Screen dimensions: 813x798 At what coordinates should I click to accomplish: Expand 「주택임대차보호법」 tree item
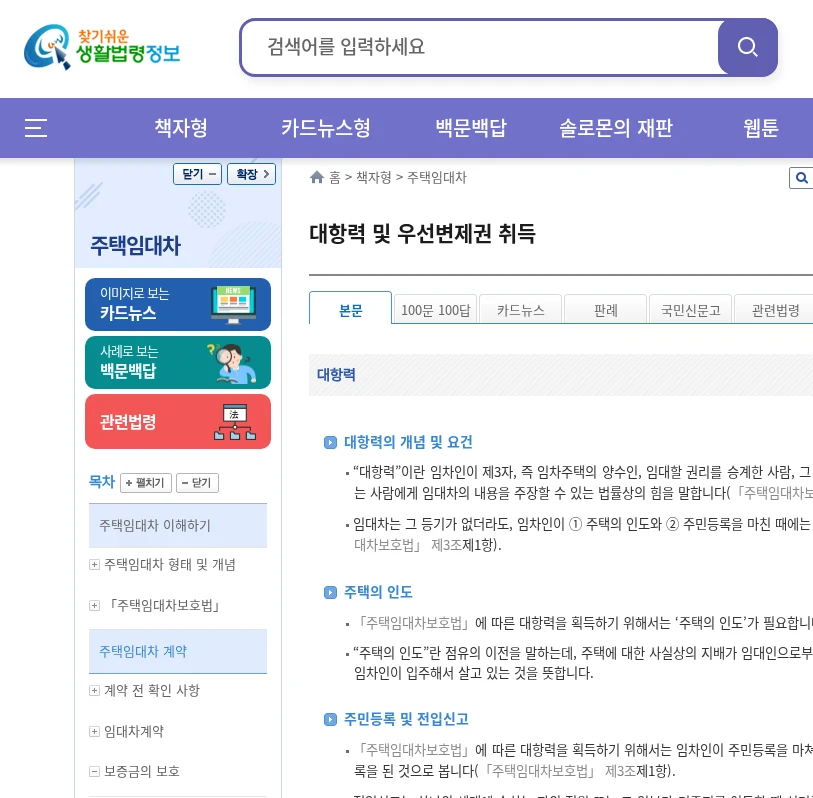pyautogui.click(x=94, y=606)
